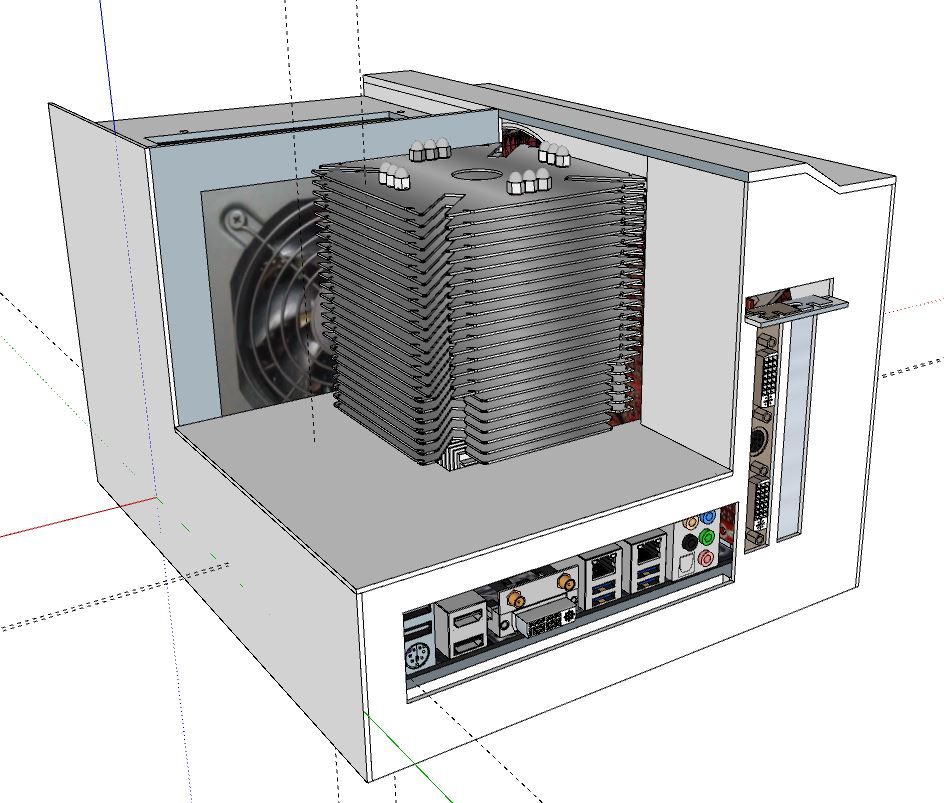944x803 pixels.
Task: Select the left Ethernet port
Action: pos(603,568)
